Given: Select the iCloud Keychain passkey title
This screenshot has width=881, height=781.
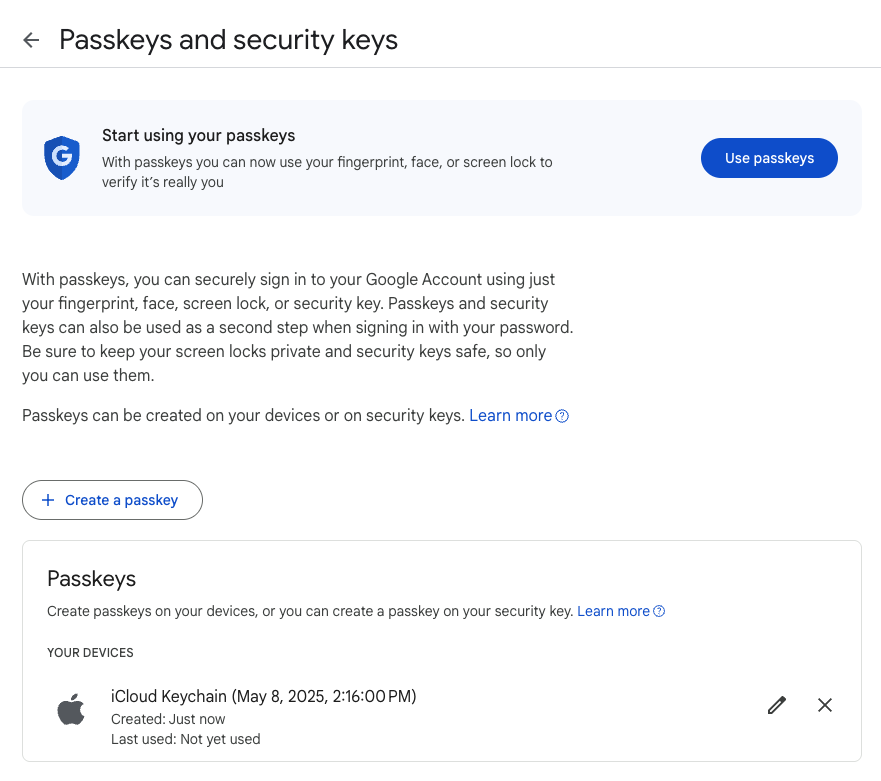Looking at the screenshot, I should [264, 696].
